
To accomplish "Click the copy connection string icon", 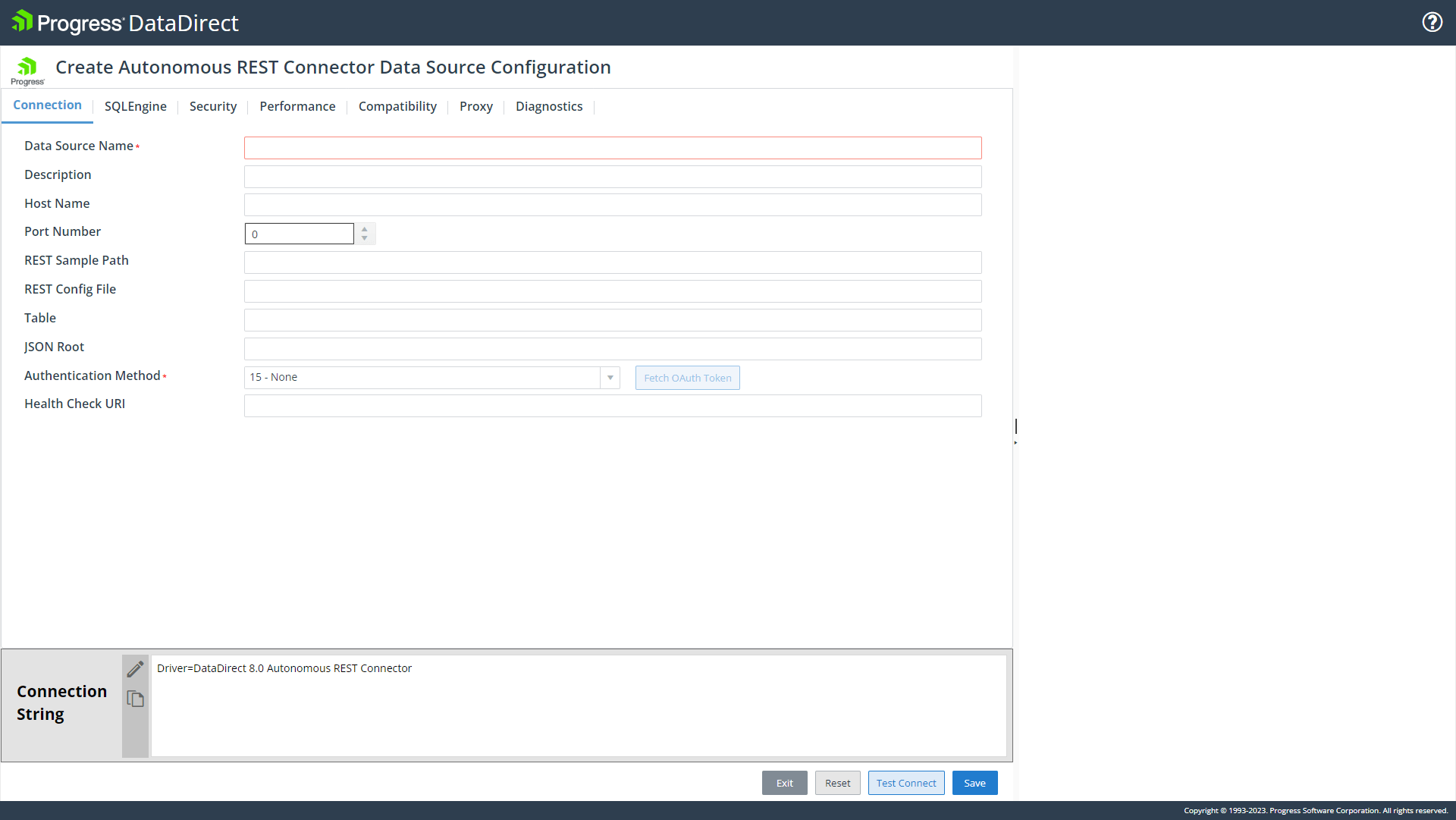I will (x=135, y=699).
